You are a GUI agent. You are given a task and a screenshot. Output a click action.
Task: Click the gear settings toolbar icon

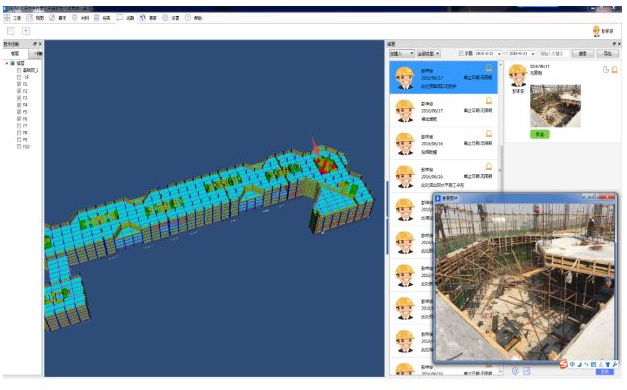pyautogui.click(x=165, y=18)
